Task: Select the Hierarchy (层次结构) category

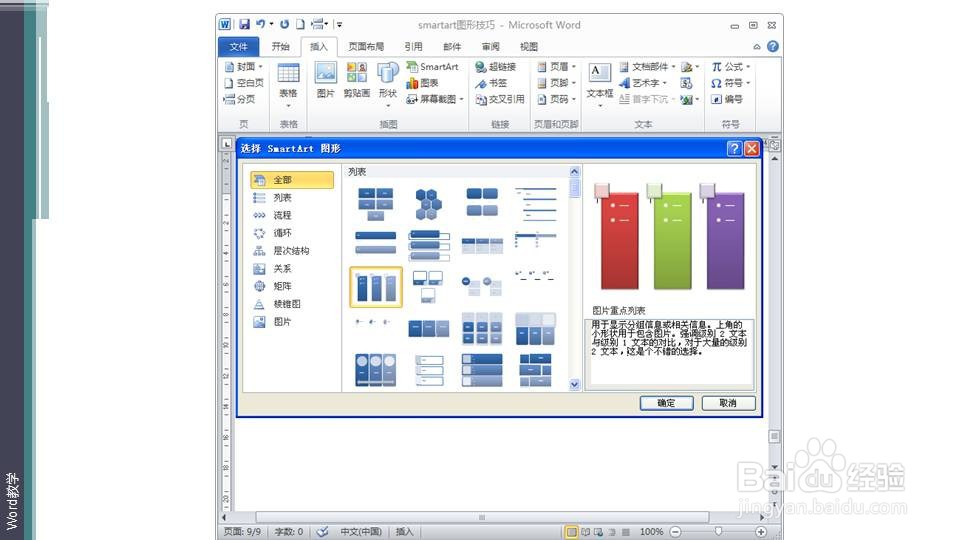Action: [292, 251]
